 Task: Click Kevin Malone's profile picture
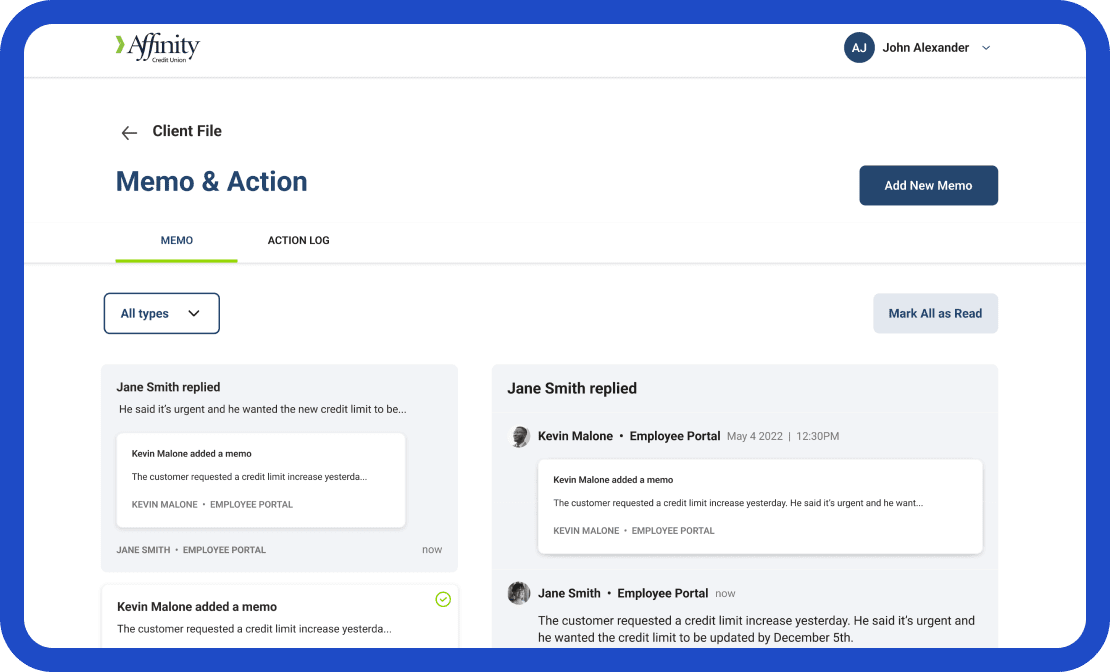pyautogui.click(x=519, y=437)
